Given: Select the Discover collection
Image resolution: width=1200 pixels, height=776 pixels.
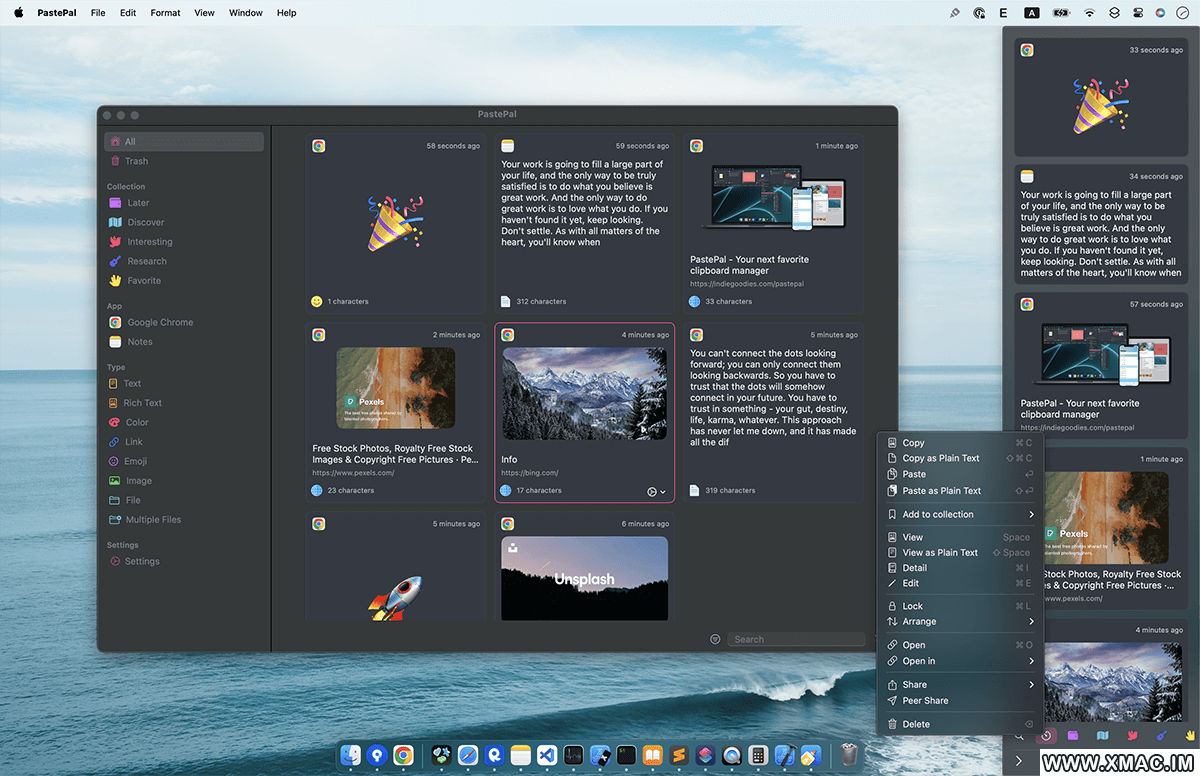Looking at the screenshot, I should [145, 222].
